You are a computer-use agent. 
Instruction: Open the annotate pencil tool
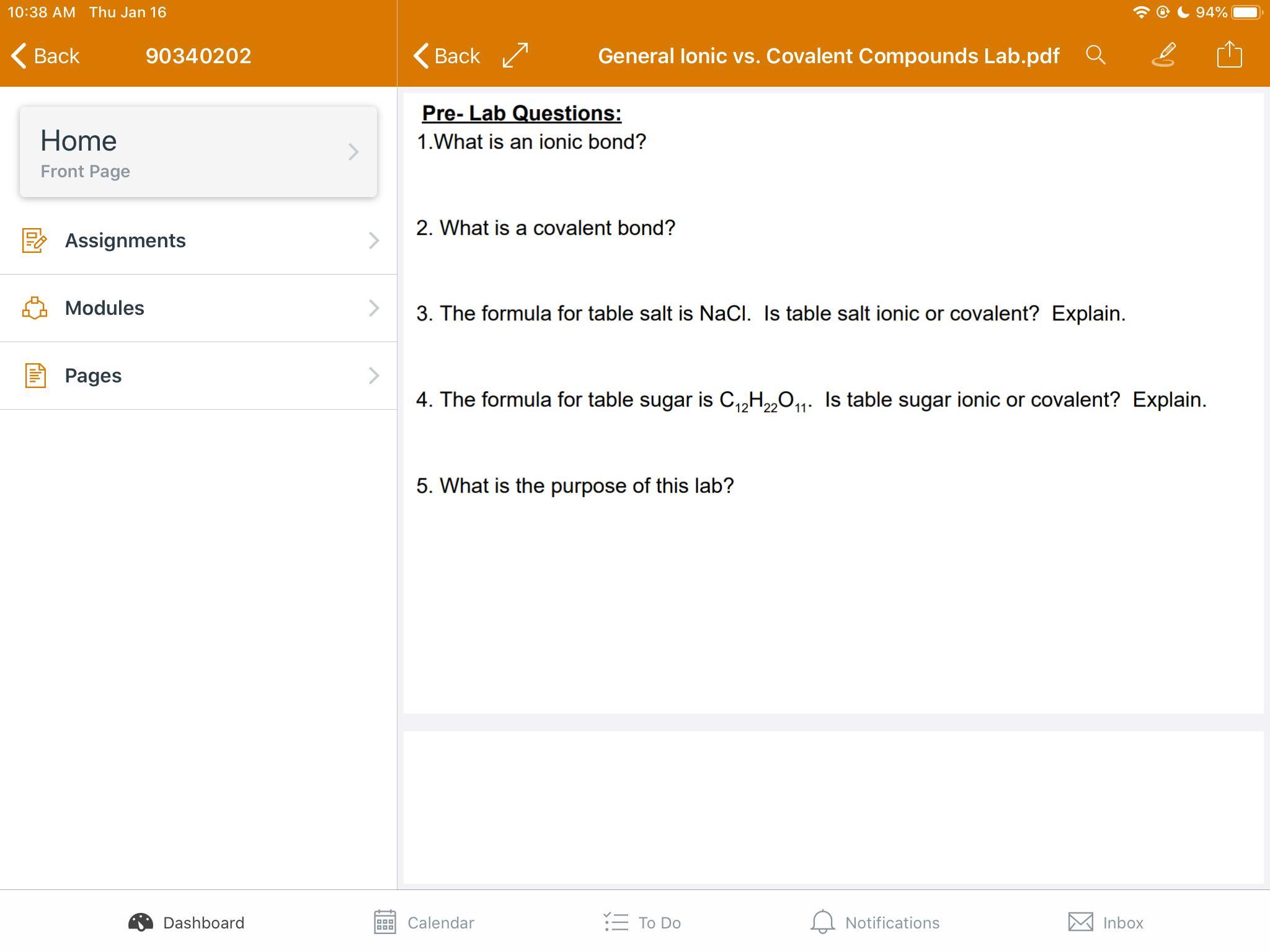tap(1164, 55)
